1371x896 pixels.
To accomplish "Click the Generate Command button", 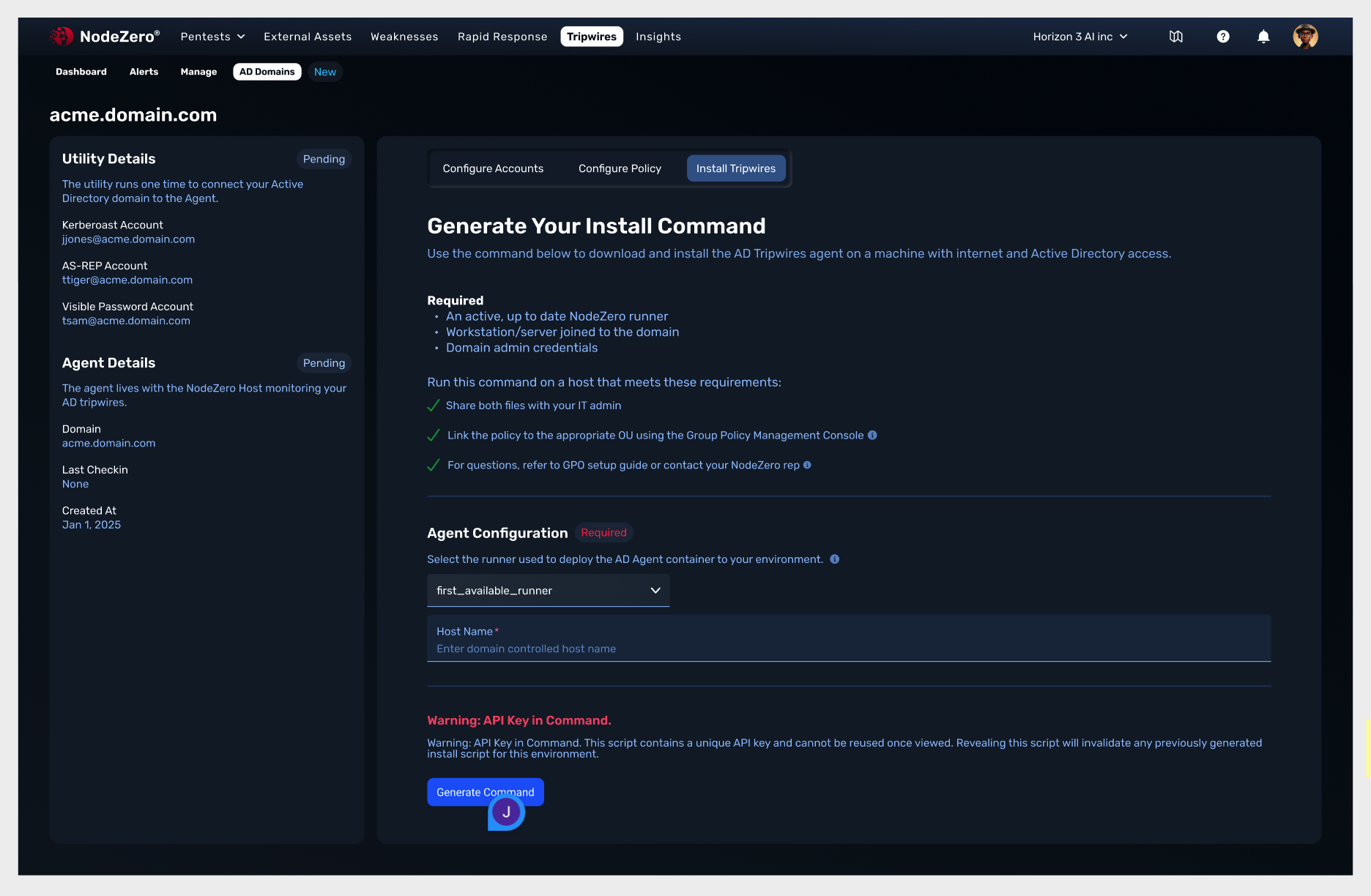I will point(486,792).
